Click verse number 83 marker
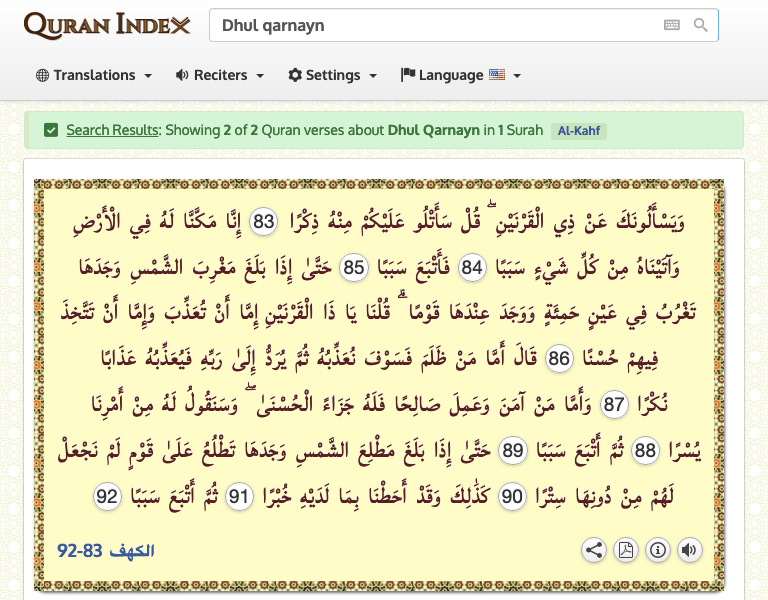The height and width of the screenshot is (600, 768). [263, 222]
